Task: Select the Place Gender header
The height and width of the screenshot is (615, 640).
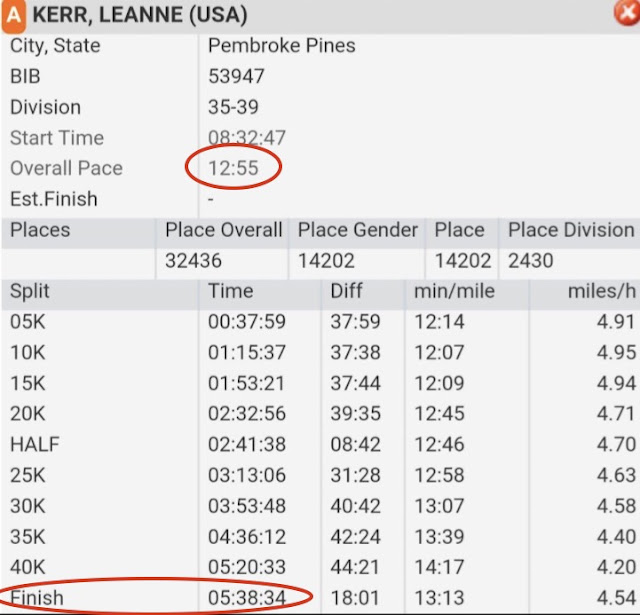Action: [358, 230]
